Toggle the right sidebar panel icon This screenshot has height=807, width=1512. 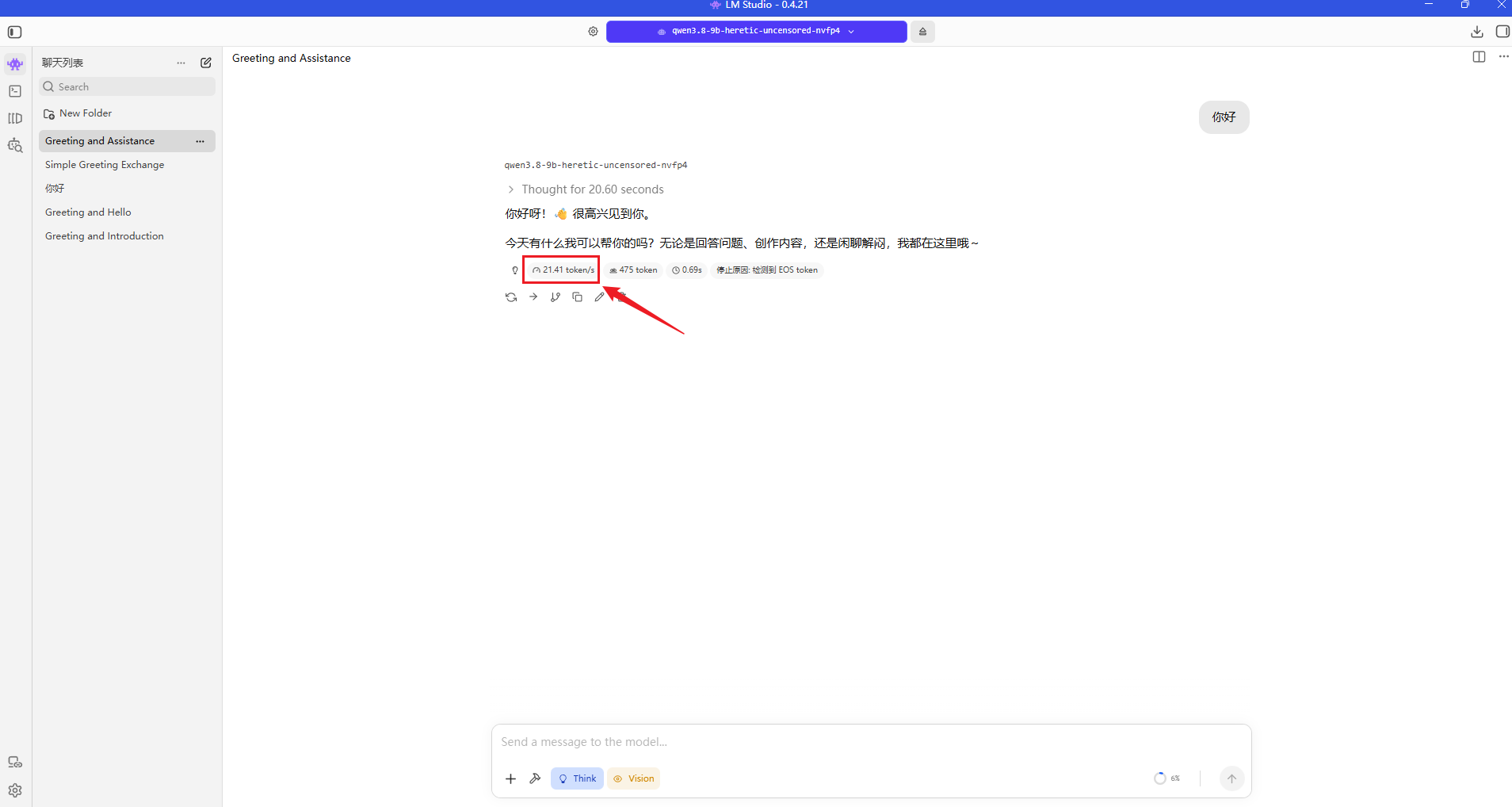(1502, 32)
